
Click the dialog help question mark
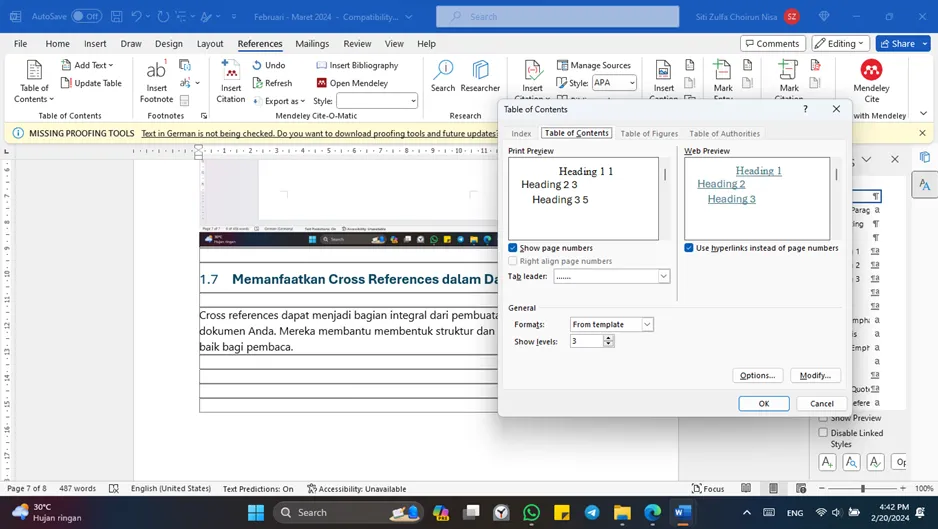(x=805, y=109)
